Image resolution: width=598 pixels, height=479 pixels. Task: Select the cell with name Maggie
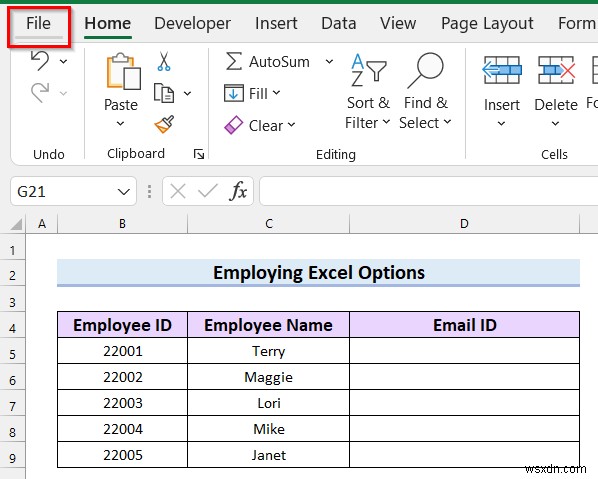point(268,377)
